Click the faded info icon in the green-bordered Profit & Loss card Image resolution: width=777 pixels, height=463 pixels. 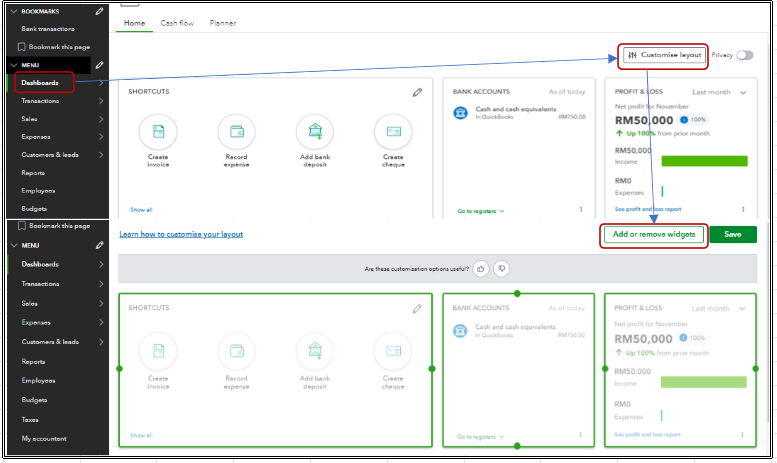[683, 338]
